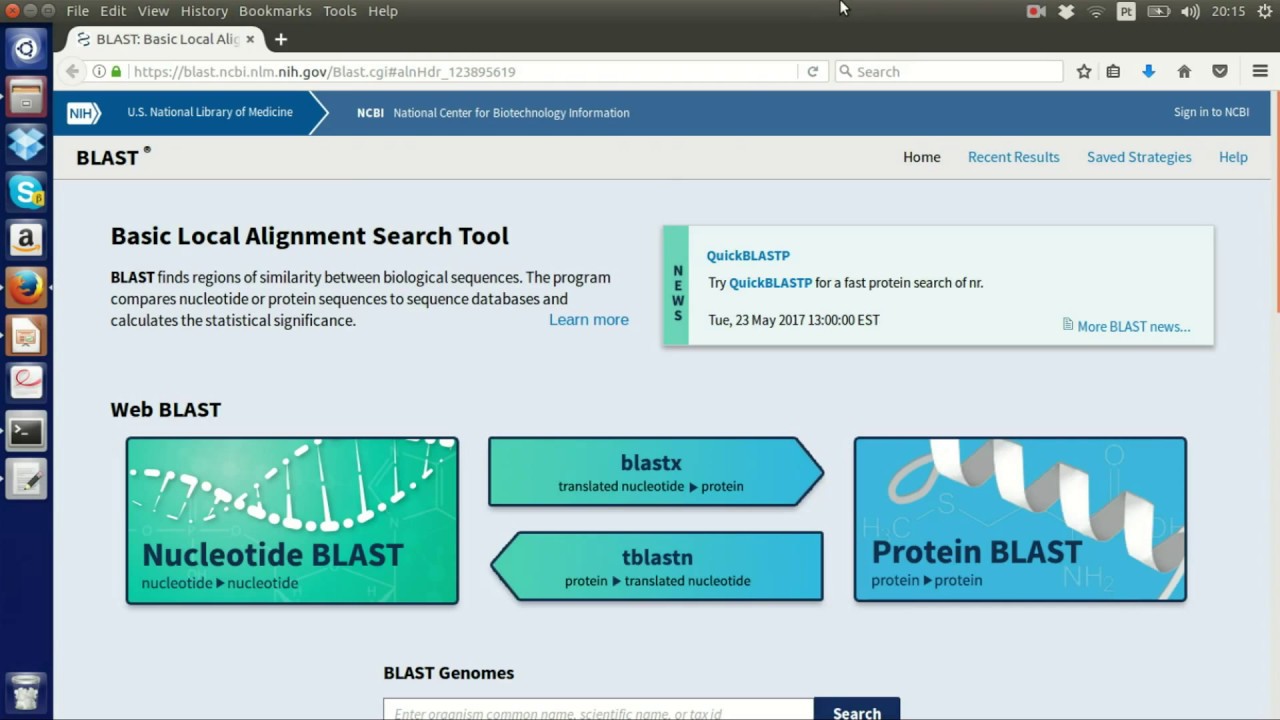Open Amazon launcher icon
The image size is (1280, 720).
tap(26, 241)
